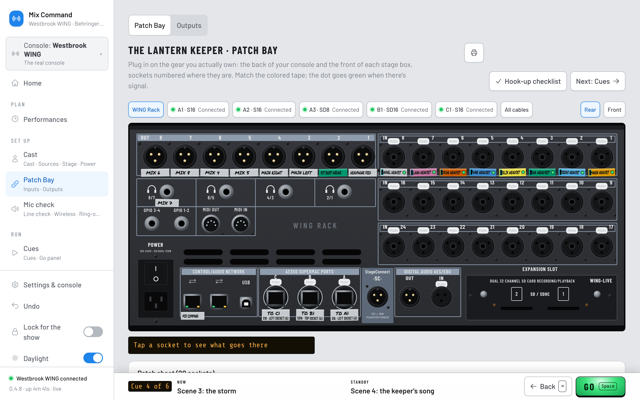Viewport: 640px width, 400px height.
Task: Open Performances in sidebar
Action: click(57, 119)
